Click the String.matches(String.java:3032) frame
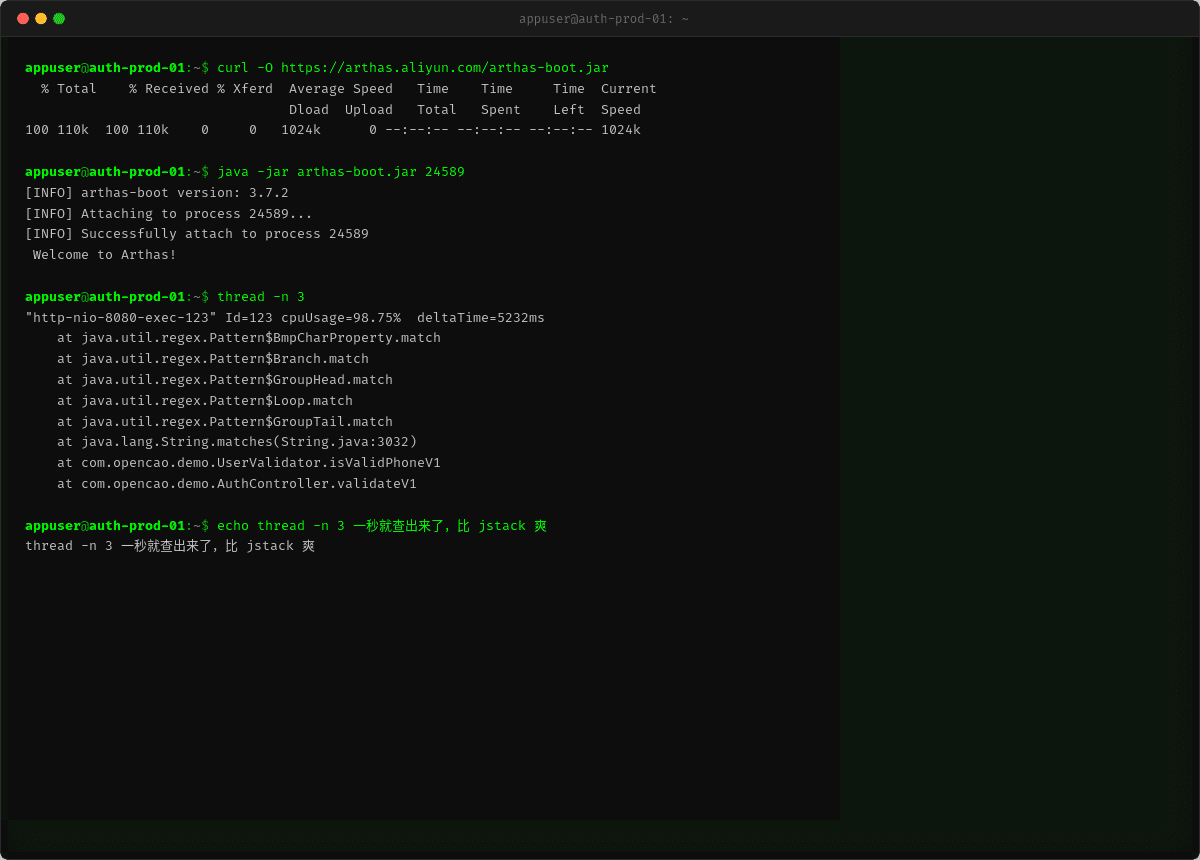1200x860 pixels. pos(237,442)
